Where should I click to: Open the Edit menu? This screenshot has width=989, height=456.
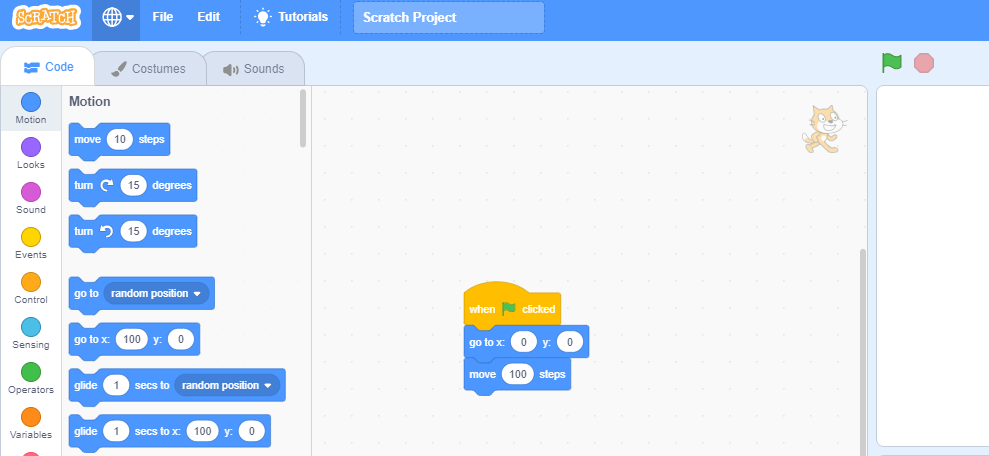tap(208, 17)
